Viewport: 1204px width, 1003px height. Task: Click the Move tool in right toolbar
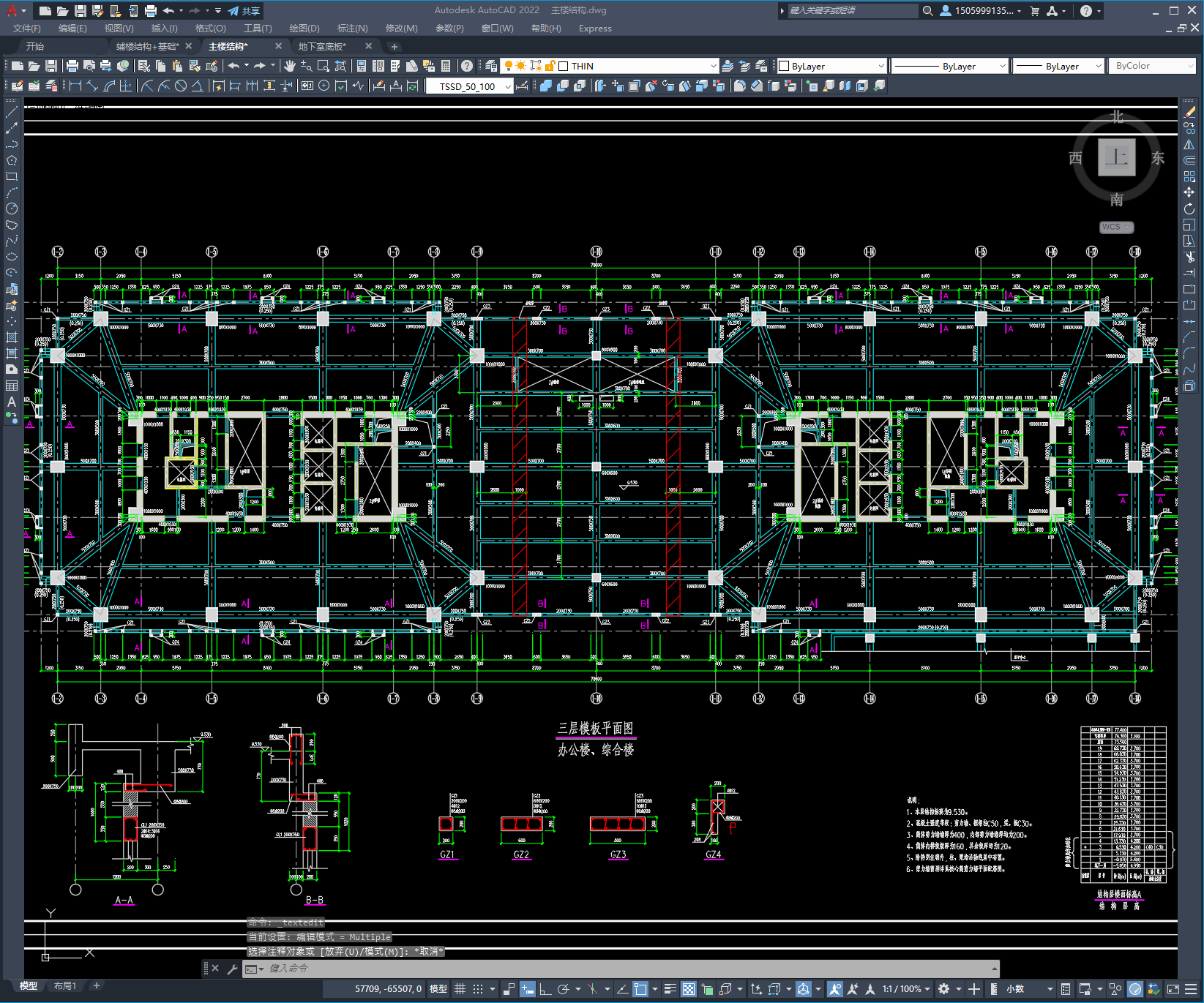coord(1189,192)
